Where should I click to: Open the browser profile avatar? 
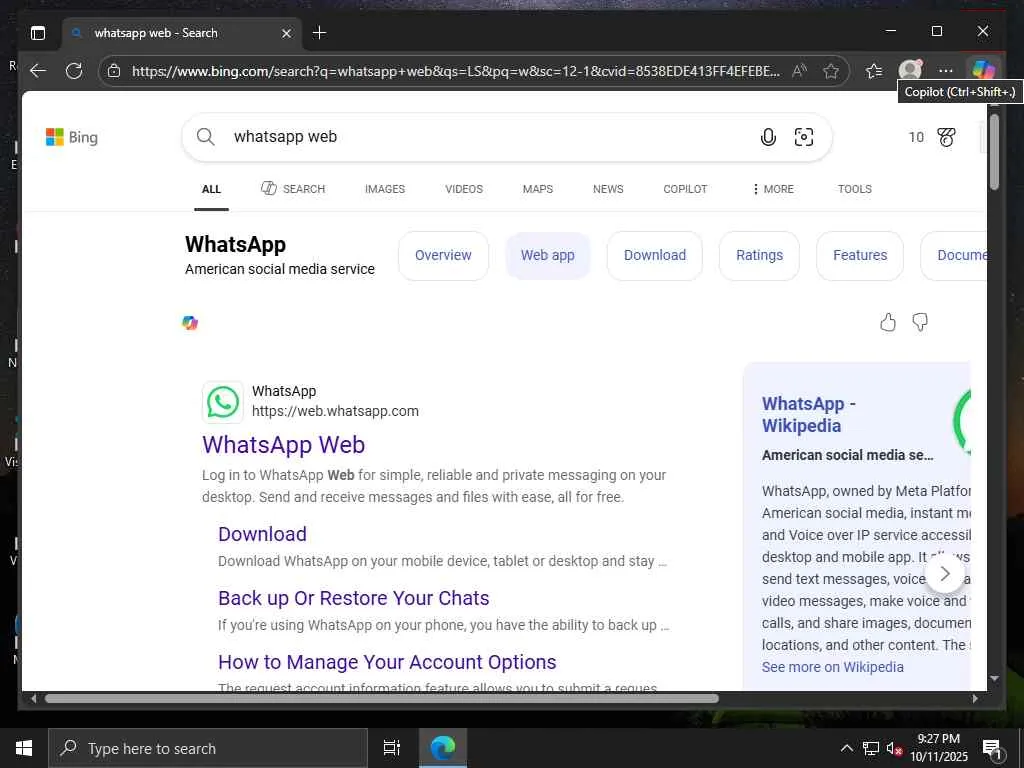(910, 70)
